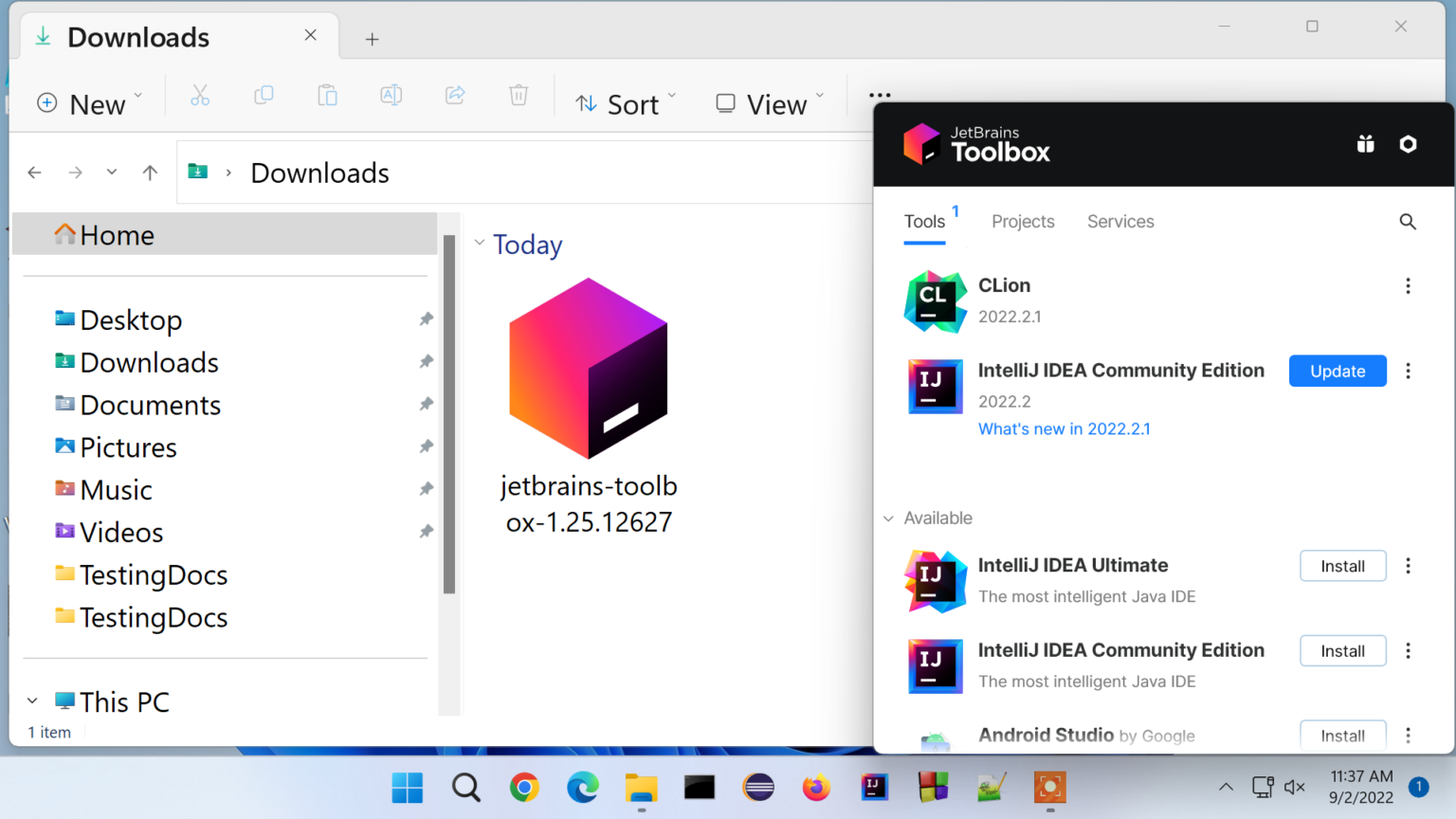
Task: Switch to the Projects tab in Toolbox
Action: pyautogui.click(x=1023, y=221)
